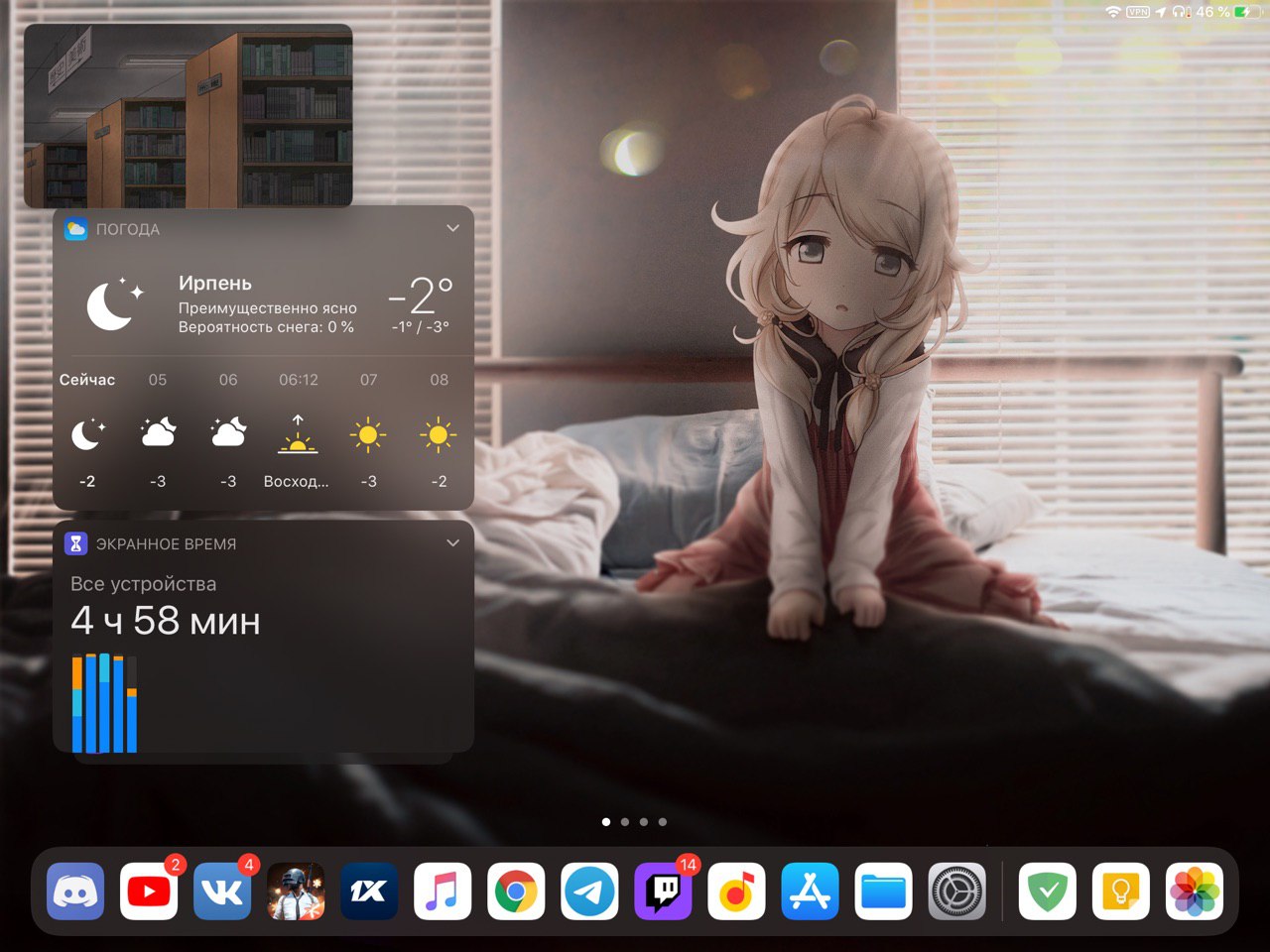Viewport: 1270px width, 952px height.
Task: Tap the Все устройства label
Action: click(x=143, y=584)
